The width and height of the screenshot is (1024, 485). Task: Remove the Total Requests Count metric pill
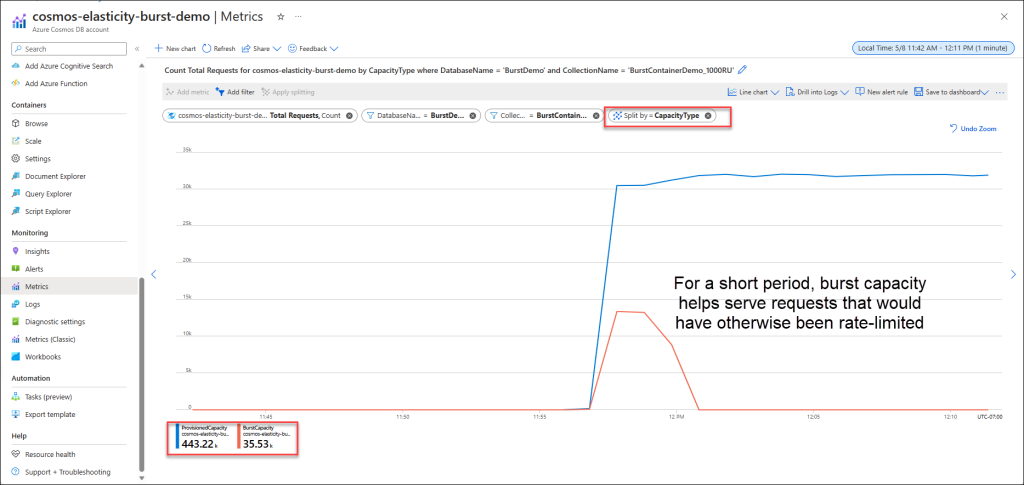click(x=349, y=116)
